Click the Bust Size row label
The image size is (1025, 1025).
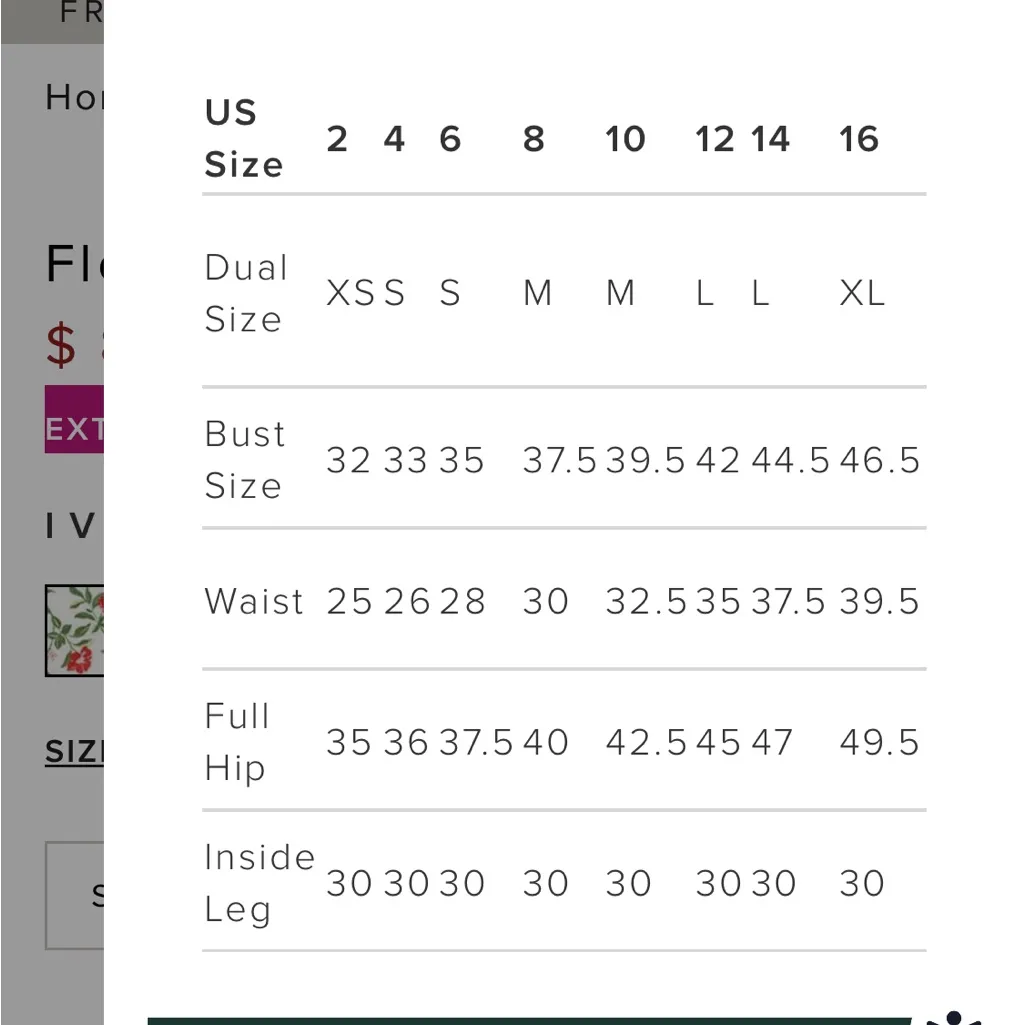click(245, 459)
